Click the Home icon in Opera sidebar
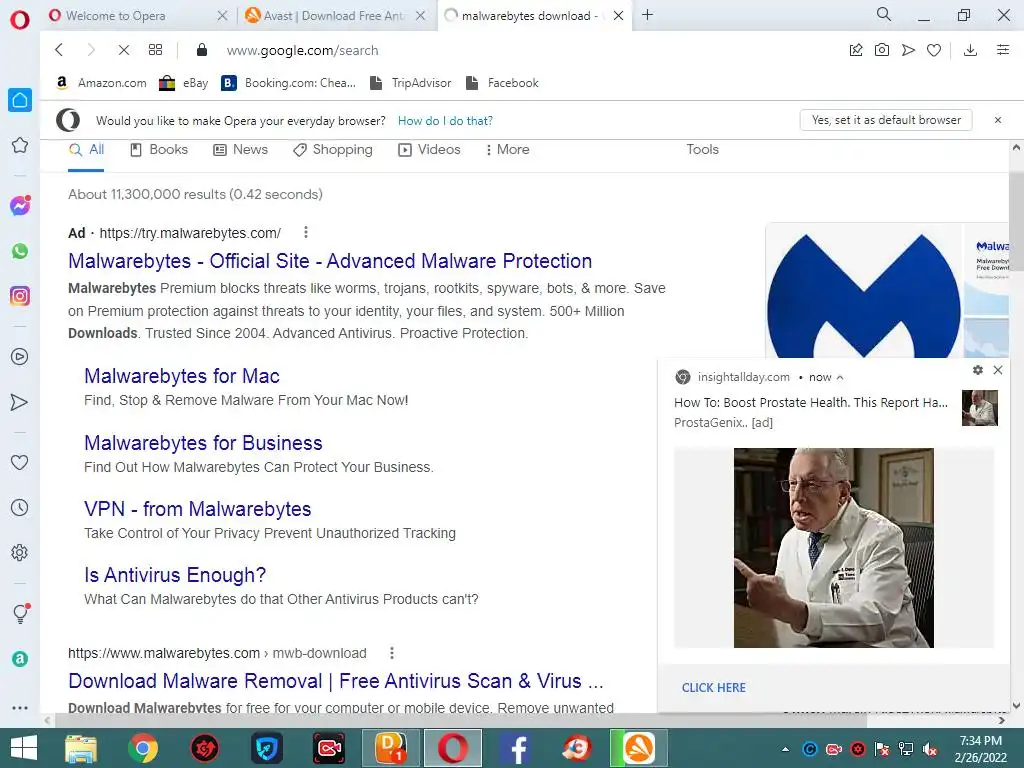The width and height of the screenshot is (1024, 768). coord(20,100)
